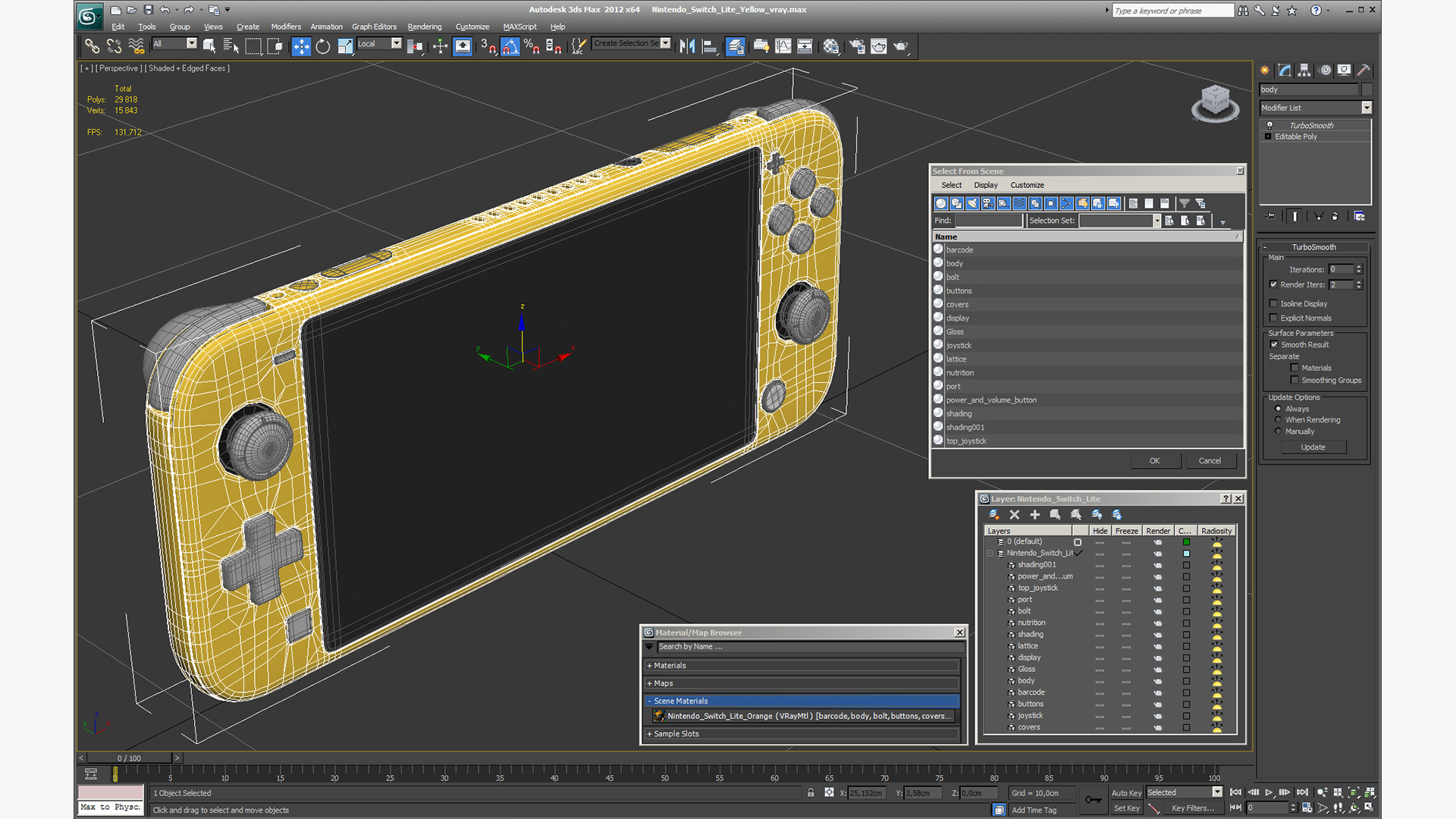Toggle Percent Snap in main toolbar
This screenshot has height=819, width=1456.
pyautogui.click(x=532, y=46)
